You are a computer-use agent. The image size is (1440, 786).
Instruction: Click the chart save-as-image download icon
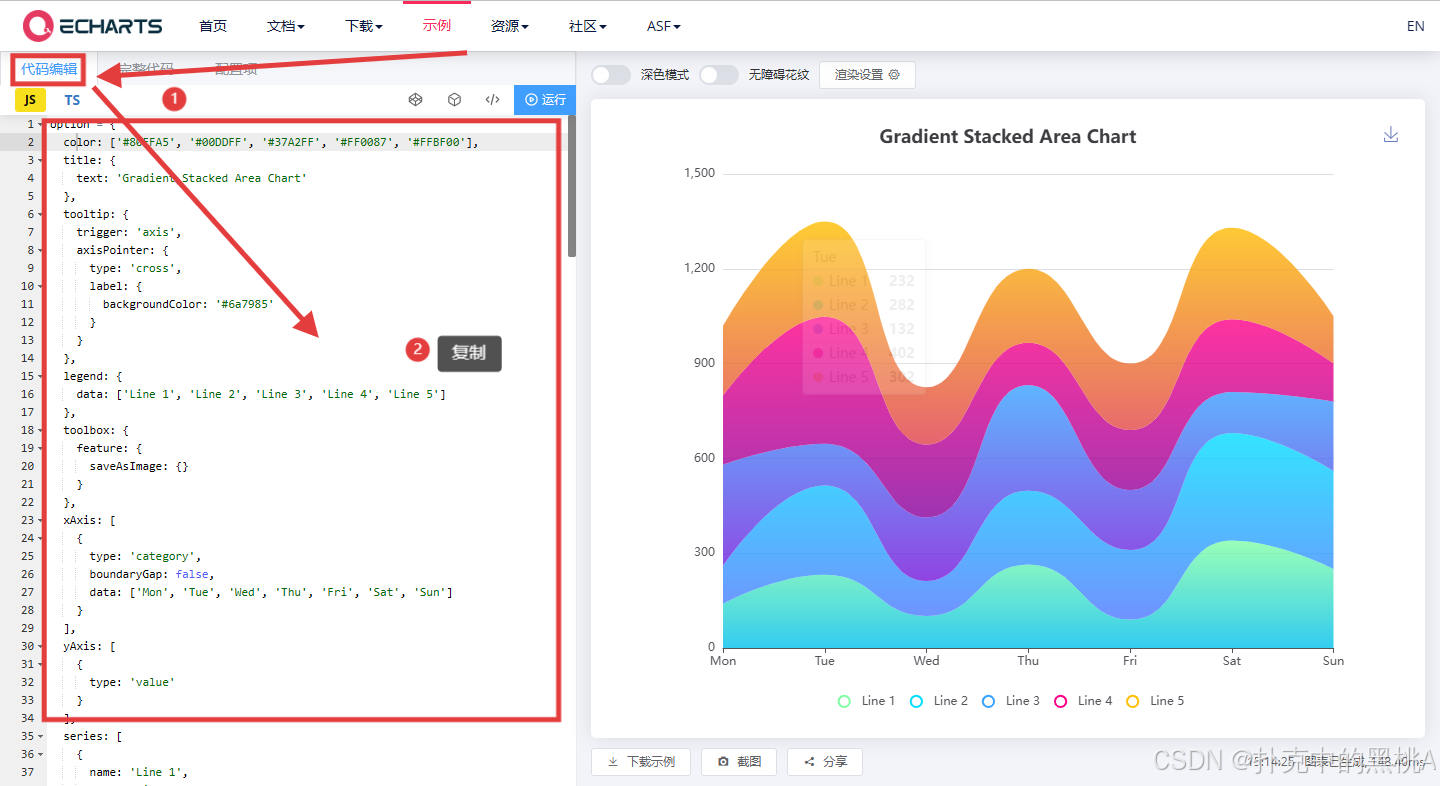pyautogui.click(x=1390, y=135)
